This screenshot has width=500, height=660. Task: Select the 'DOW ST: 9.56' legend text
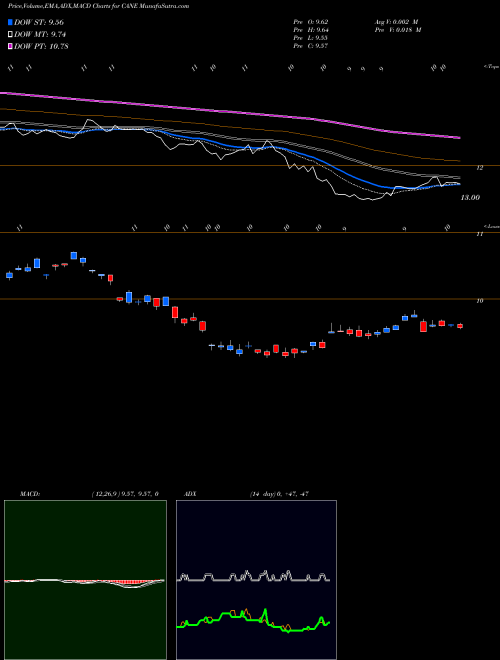click(39, 22)
